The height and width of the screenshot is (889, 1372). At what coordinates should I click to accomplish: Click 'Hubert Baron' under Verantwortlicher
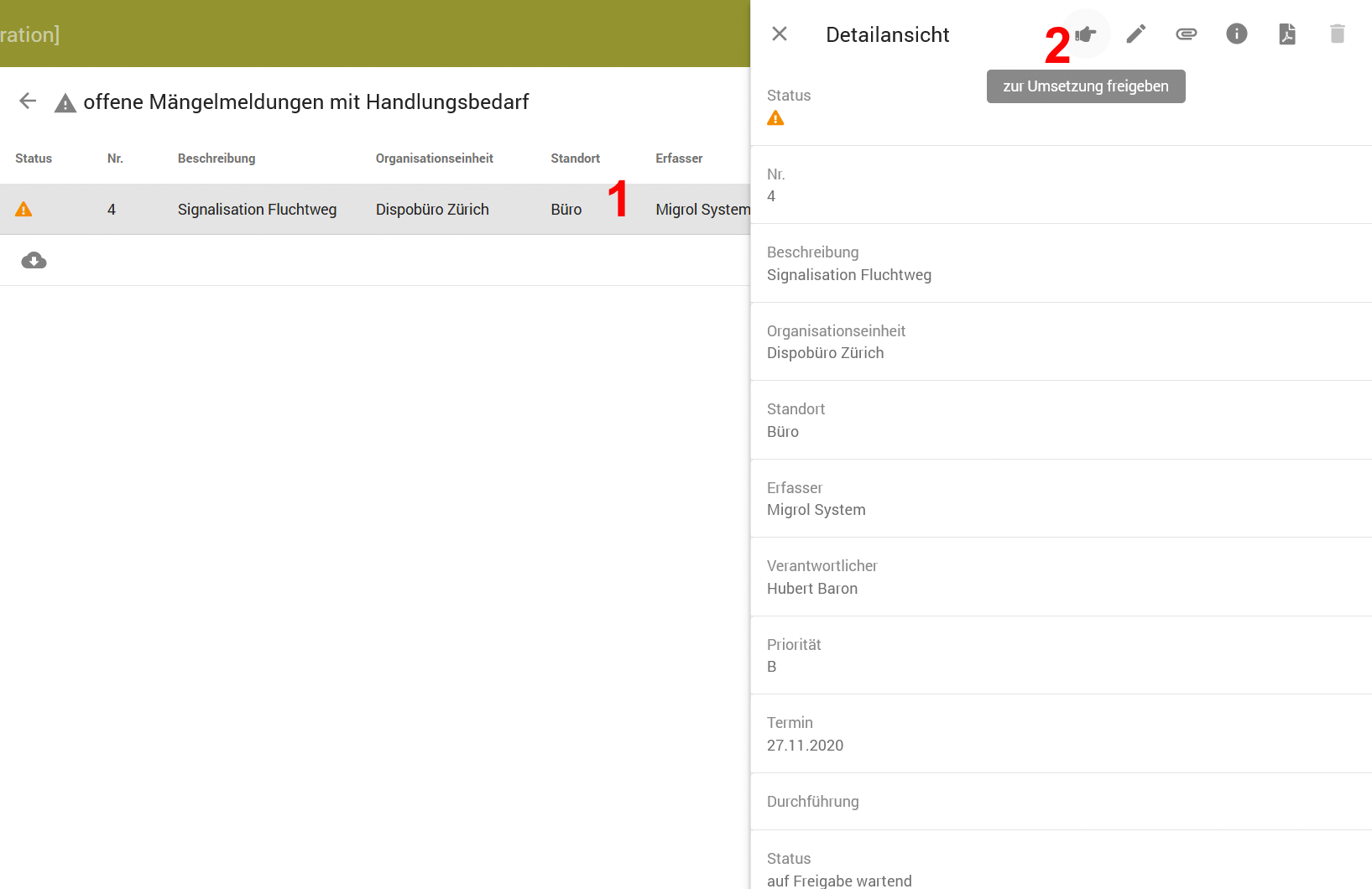coord(812,589)
